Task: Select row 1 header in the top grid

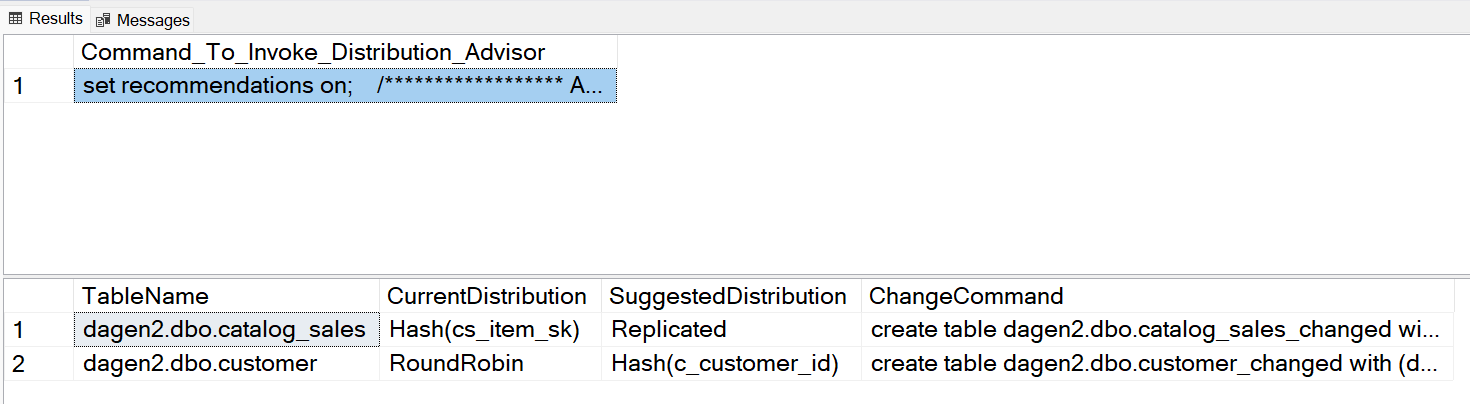Action: point(38,86)
